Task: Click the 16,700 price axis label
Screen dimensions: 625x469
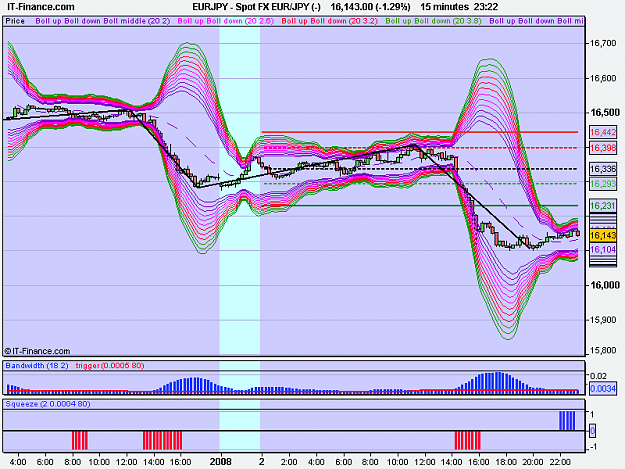Action: 603,43
